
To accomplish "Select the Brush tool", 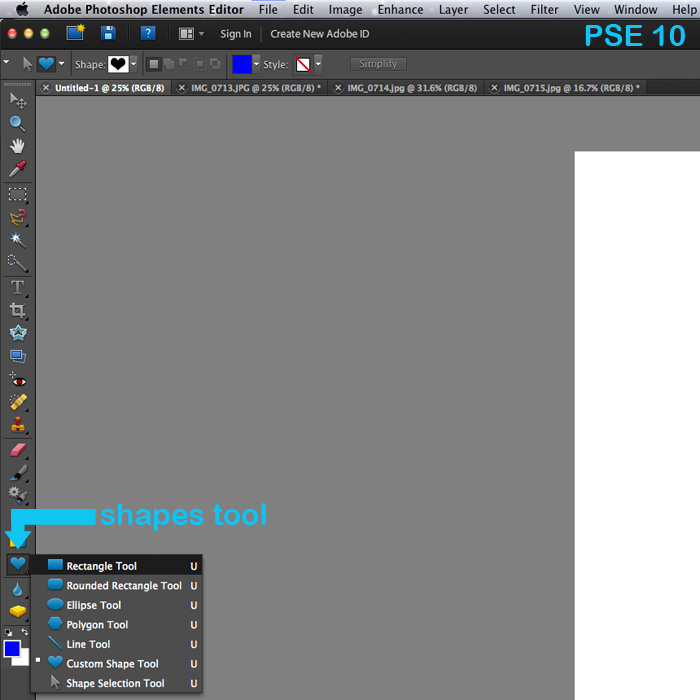I will click(18, 473).
